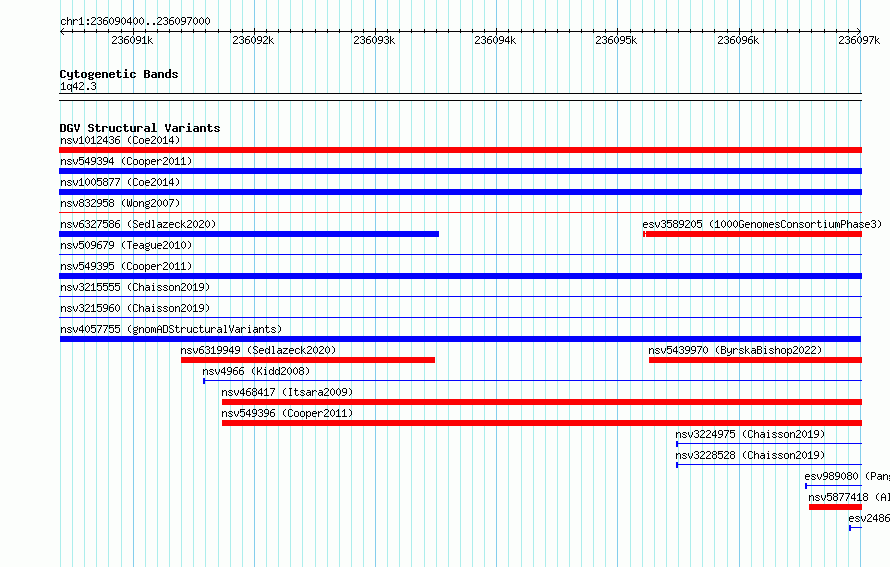Click the nsv1012436 (Coe2014) variant label
The width and height of the screenshot is (890, 567).
120,140
